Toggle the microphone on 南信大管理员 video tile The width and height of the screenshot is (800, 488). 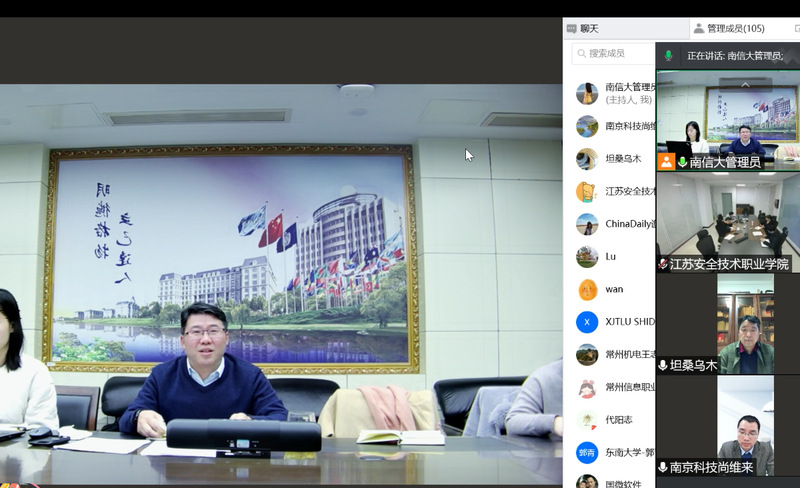pos(683,162)
